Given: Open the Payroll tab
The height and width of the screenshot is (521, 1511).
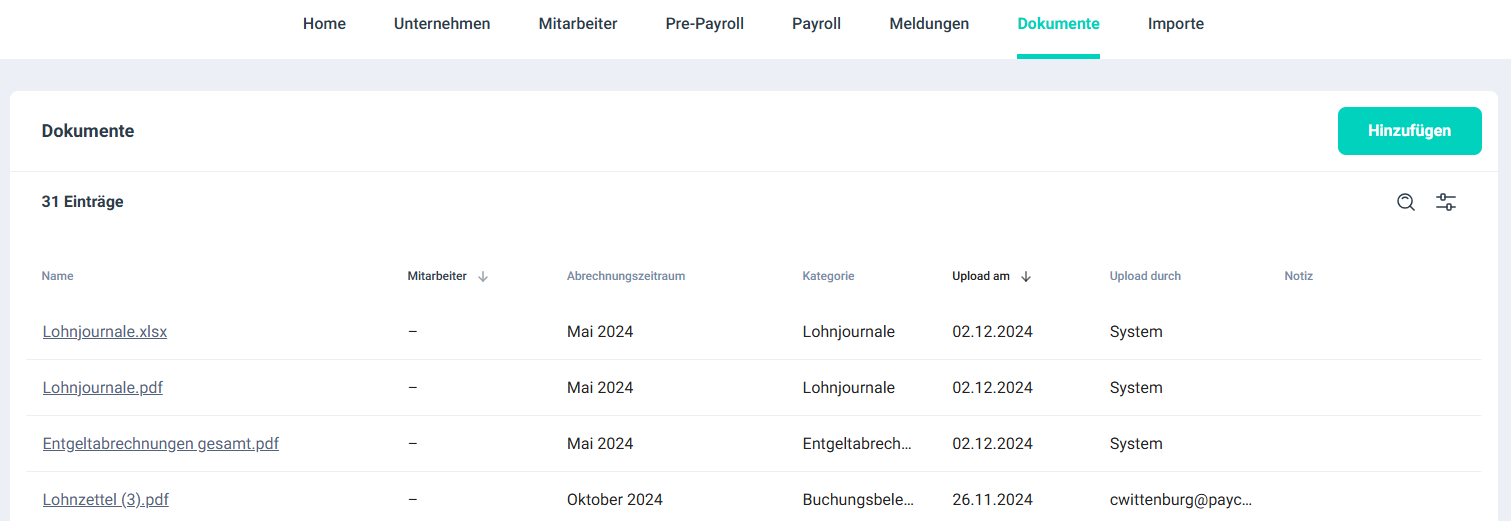Looking at the screenshot, I should (x=817, y=24).
